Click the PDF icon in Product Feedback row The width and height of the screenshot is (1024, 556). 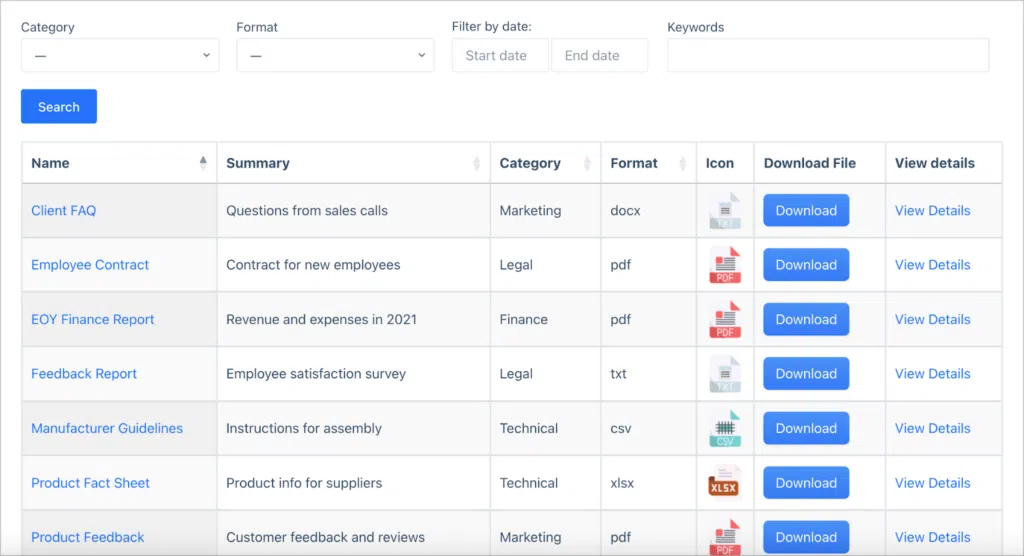[x=724, y=536]
